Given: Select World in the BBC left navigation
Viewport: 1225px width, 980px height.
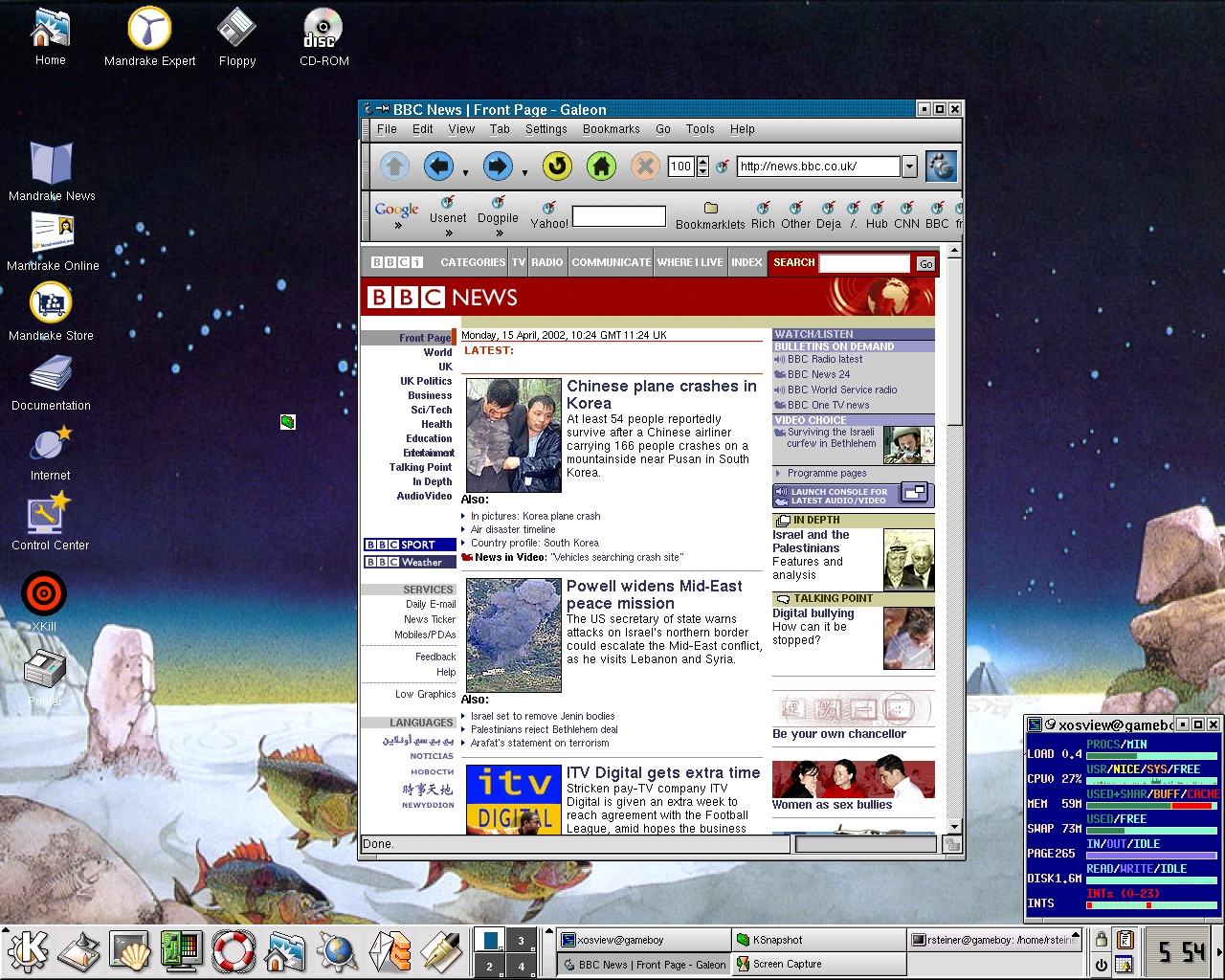Looking at the screenshot, I should coord(437,352).
